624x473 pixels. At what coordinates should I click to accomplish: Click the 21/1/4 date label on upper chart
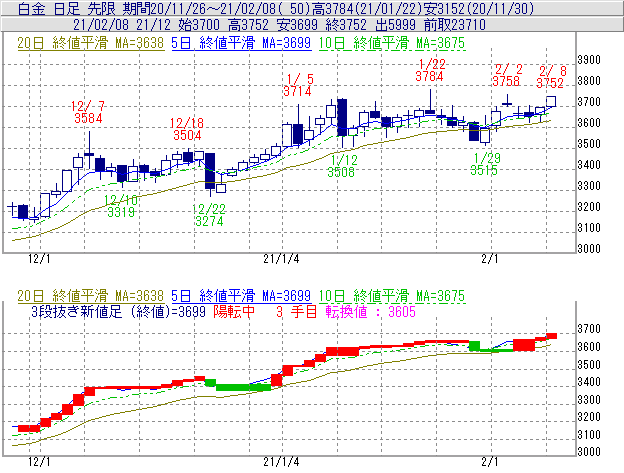click(281, 259)
